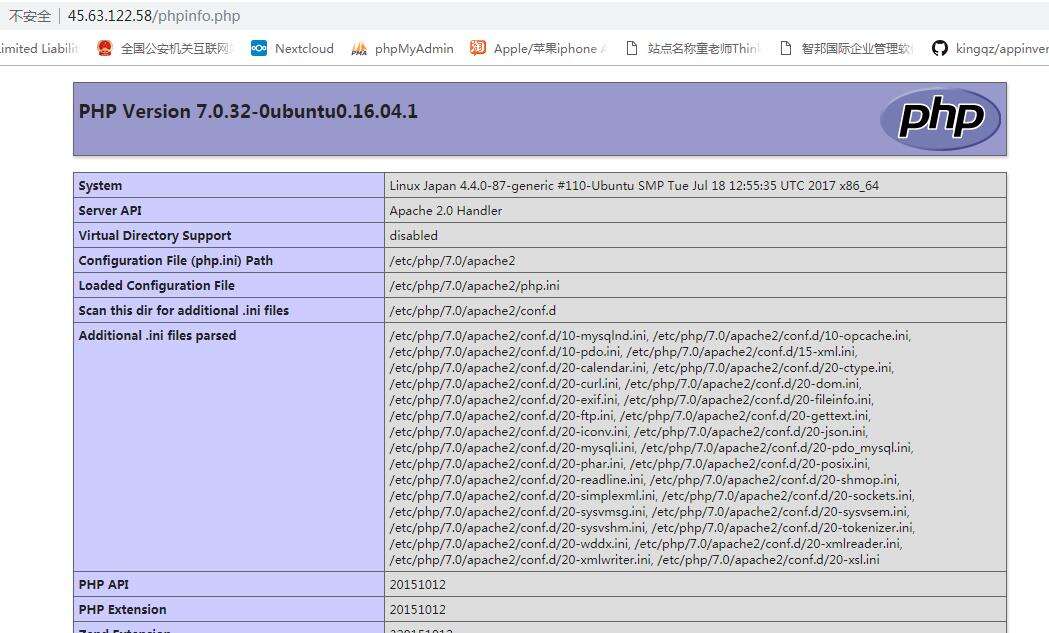The image size is (1049, 633).
Task: Open the Apple/苹果iphone bookmark icon
Action: point(478,48)
